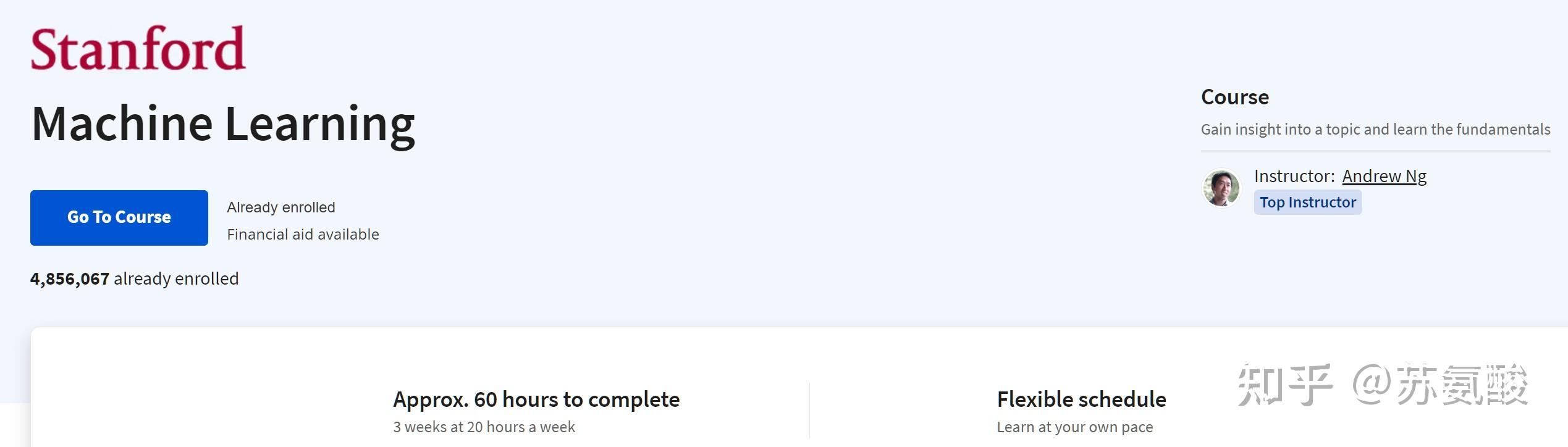
Task: Click the horizontal divider under the Course description
Action: (x=1375, y=151)
